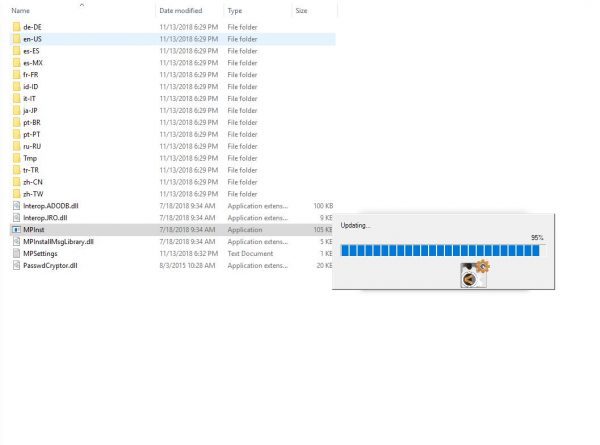
Task: Select the 'ru-RU' folder name
Action: click(32, 146)
